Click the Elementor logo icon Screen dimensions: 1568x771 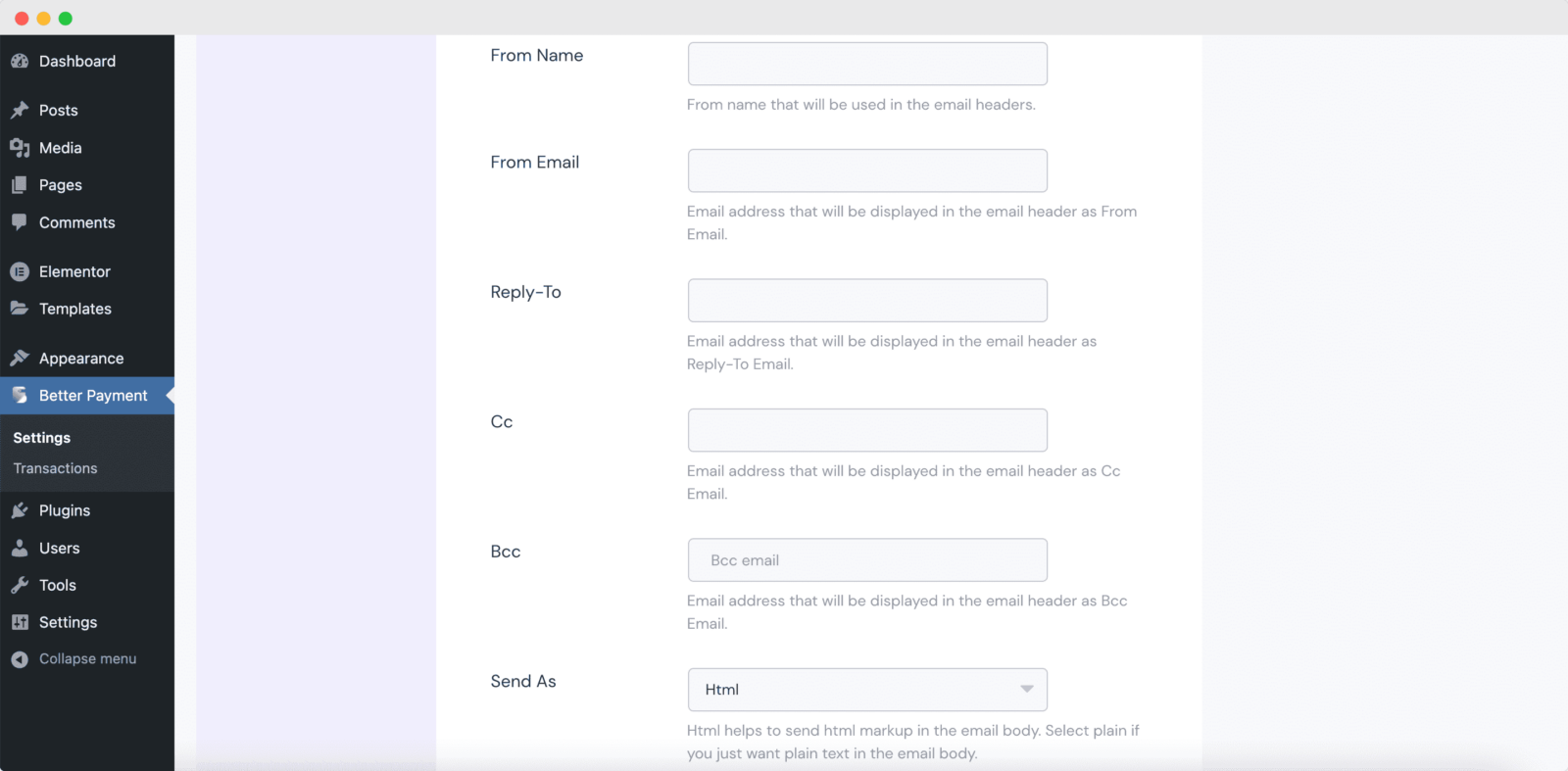(21, 271)
